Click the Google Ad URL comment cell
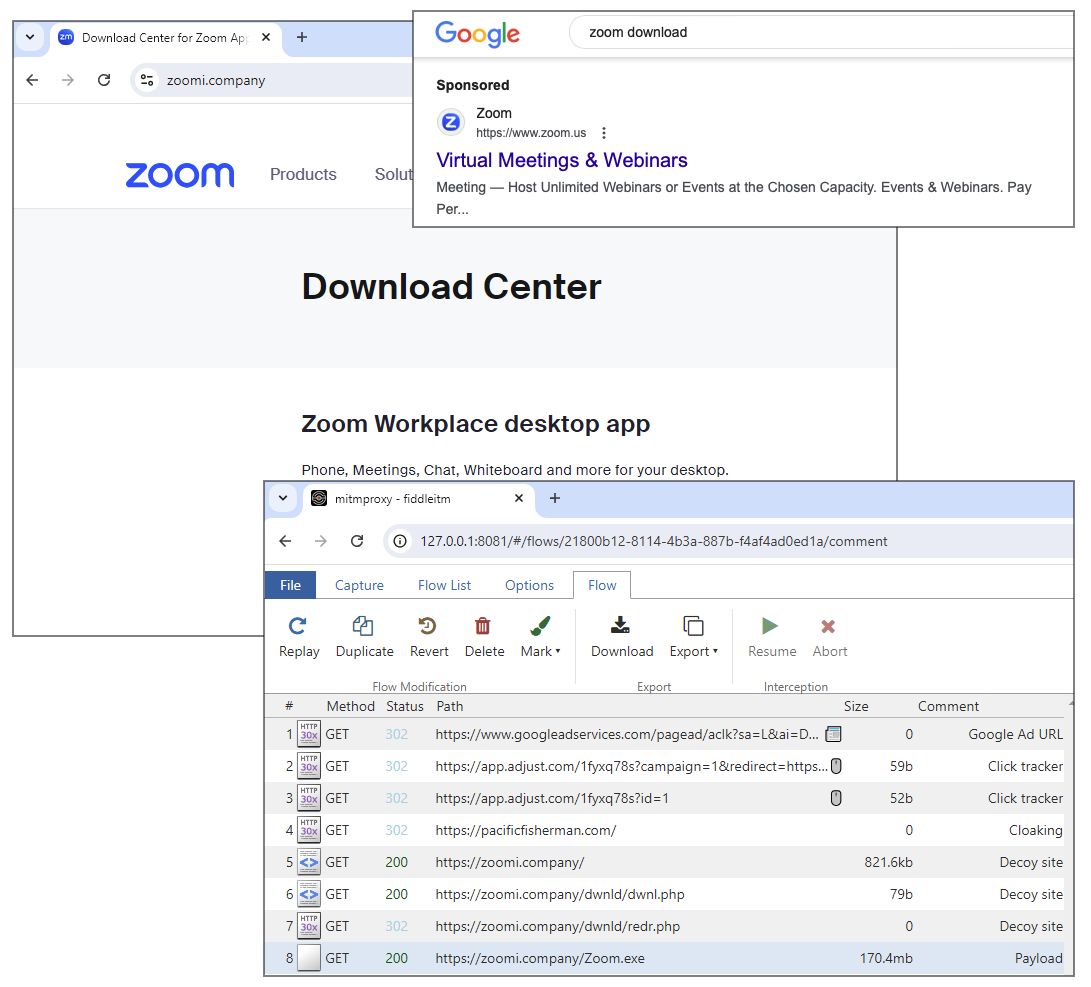The image size is (1091, 987). [x=1015, y=734]
